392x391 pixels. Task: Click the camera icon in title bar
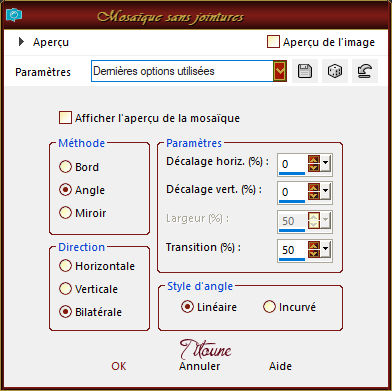[14, 15]
